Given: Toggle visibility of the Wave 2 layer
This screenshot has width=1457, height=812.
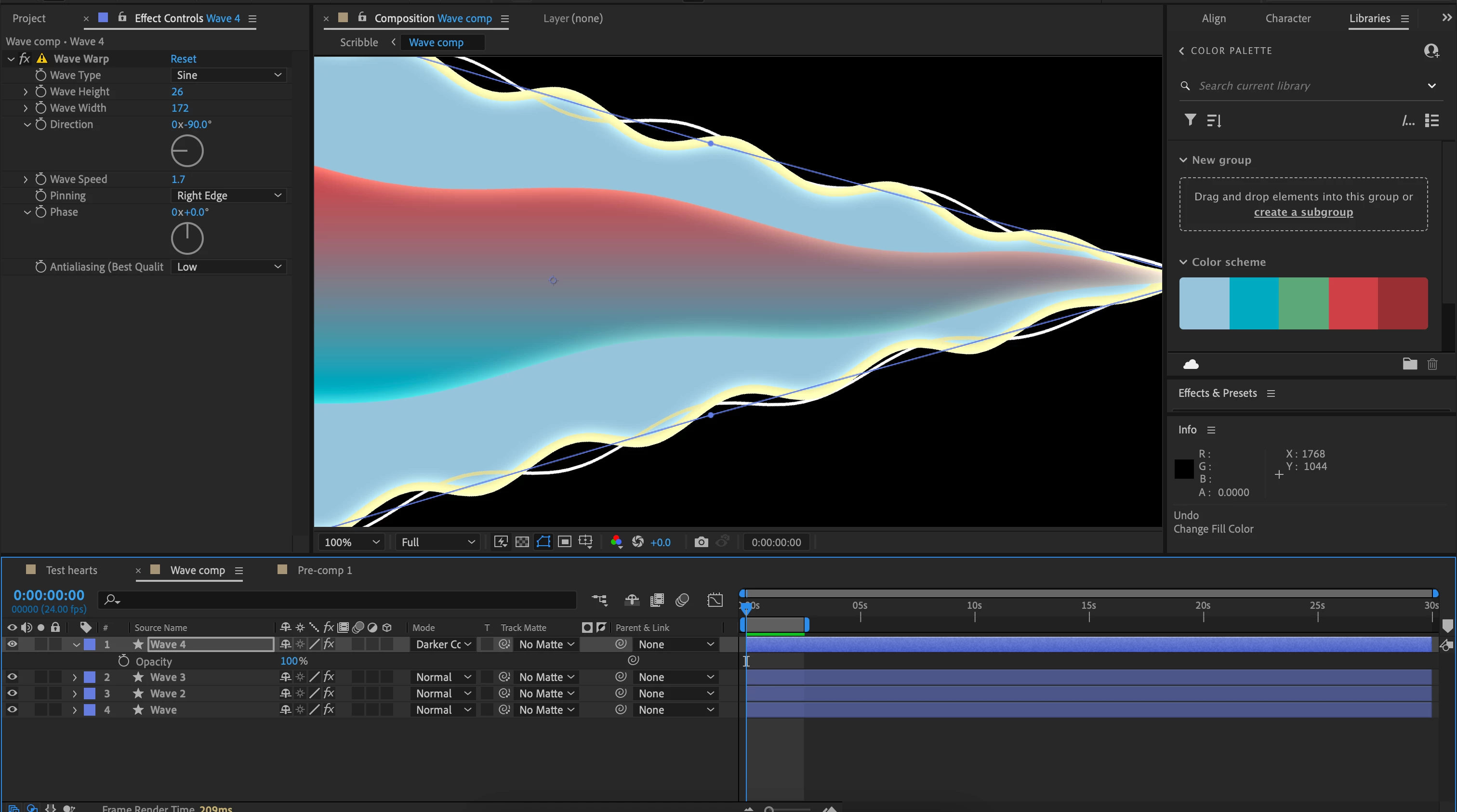Looking at the screenshot, I should [x=12, y=693].
